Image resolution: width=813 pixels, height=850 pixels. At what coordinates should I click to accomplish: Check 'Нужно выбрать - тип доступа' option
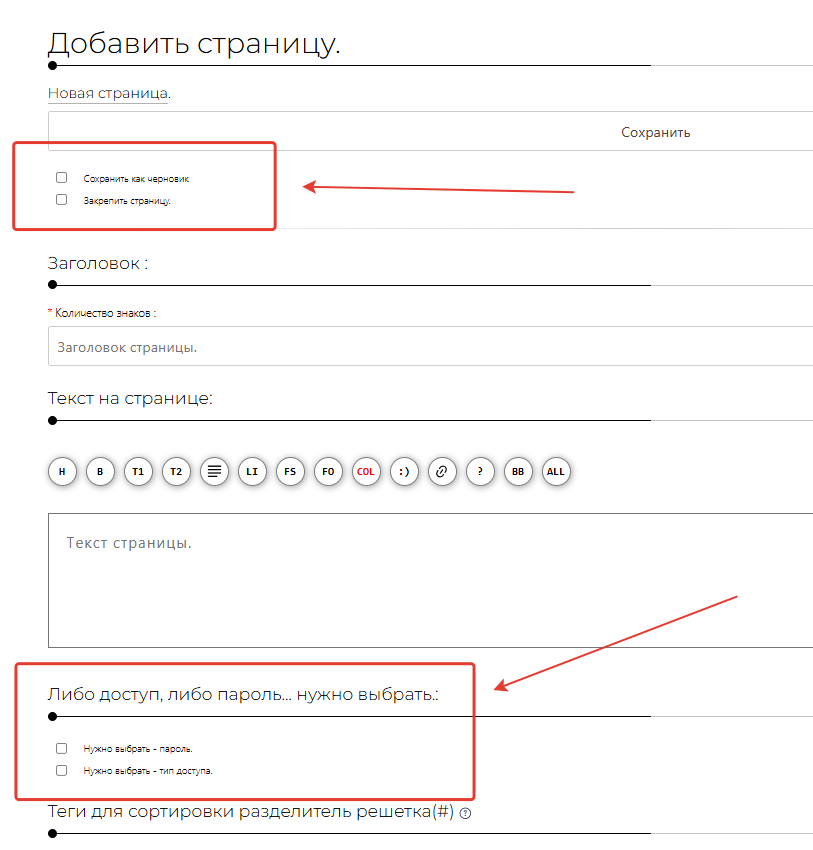[x=62, y=771]
